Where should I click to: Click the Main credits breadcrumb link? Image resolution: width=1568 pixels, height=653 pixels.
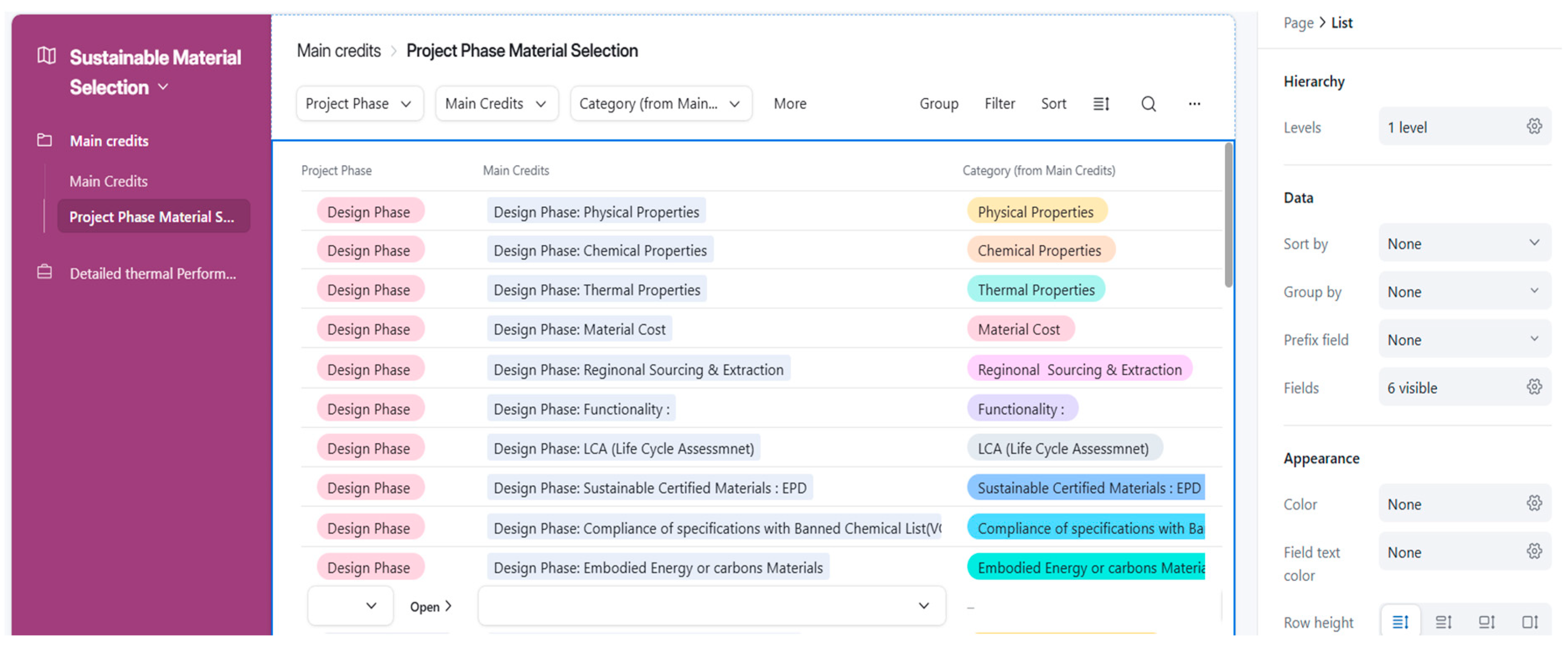click(x=339, y=50)
